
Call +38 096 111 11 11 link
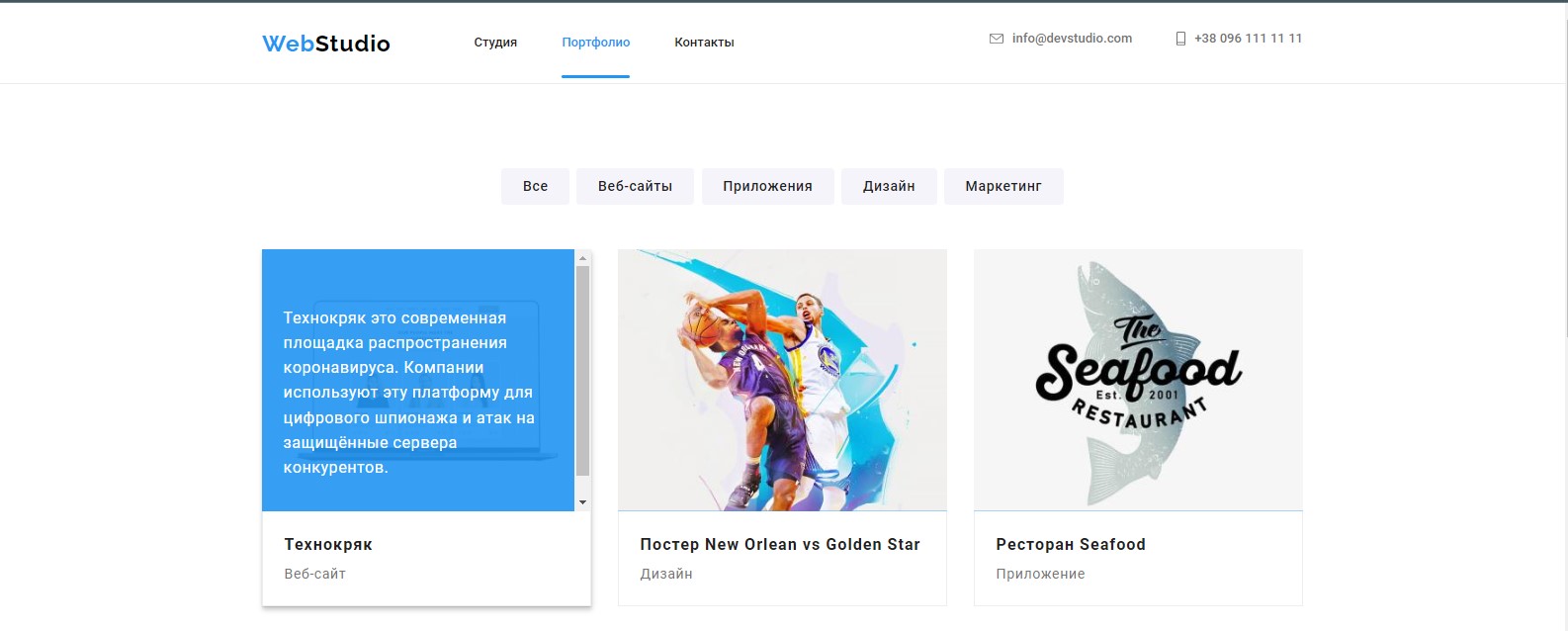[1248, 39]
